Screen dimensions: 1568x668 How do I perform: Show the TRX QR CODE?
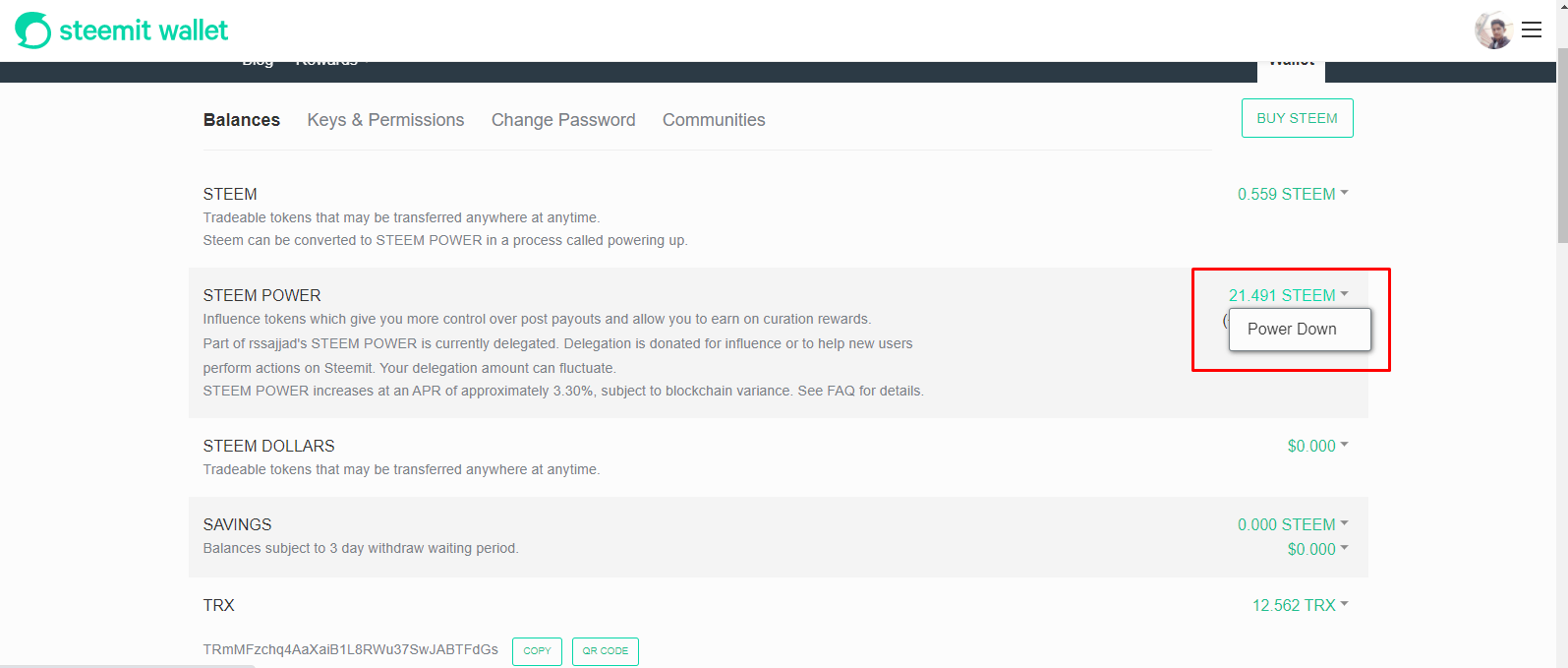(x=606, y=651)
